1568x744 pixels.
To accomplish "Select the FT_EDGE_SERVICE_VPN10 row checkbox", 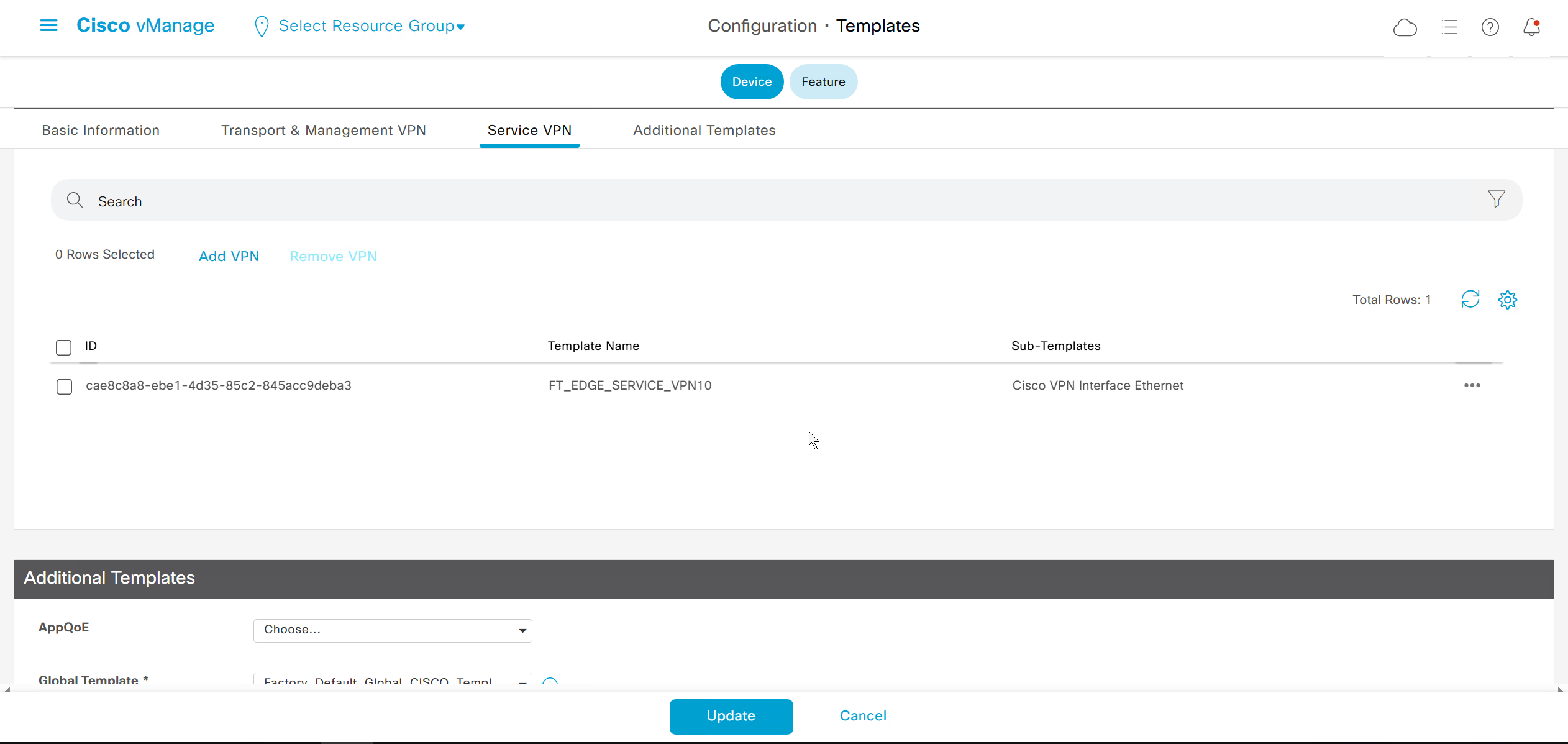I will (64, 387).
